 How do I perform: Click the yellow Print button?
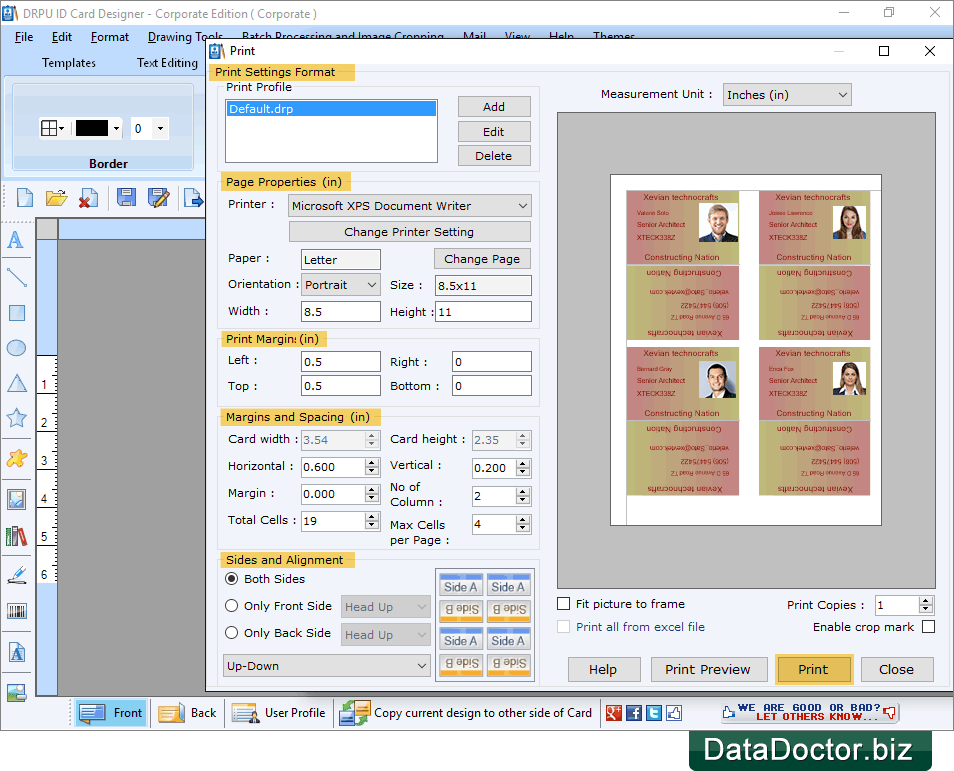[x=813, y=669]
